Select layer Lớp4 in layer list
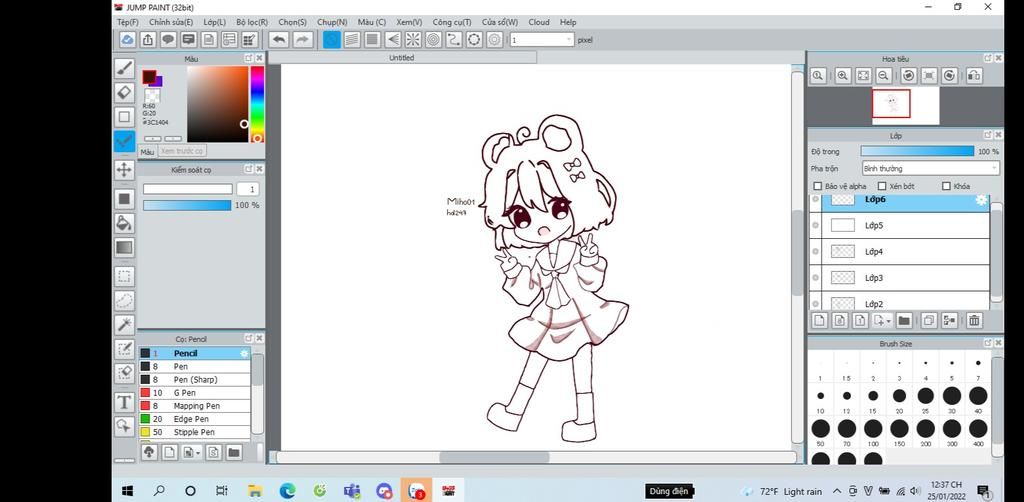This screenshot has height=502, width=1024. point(899,251)
